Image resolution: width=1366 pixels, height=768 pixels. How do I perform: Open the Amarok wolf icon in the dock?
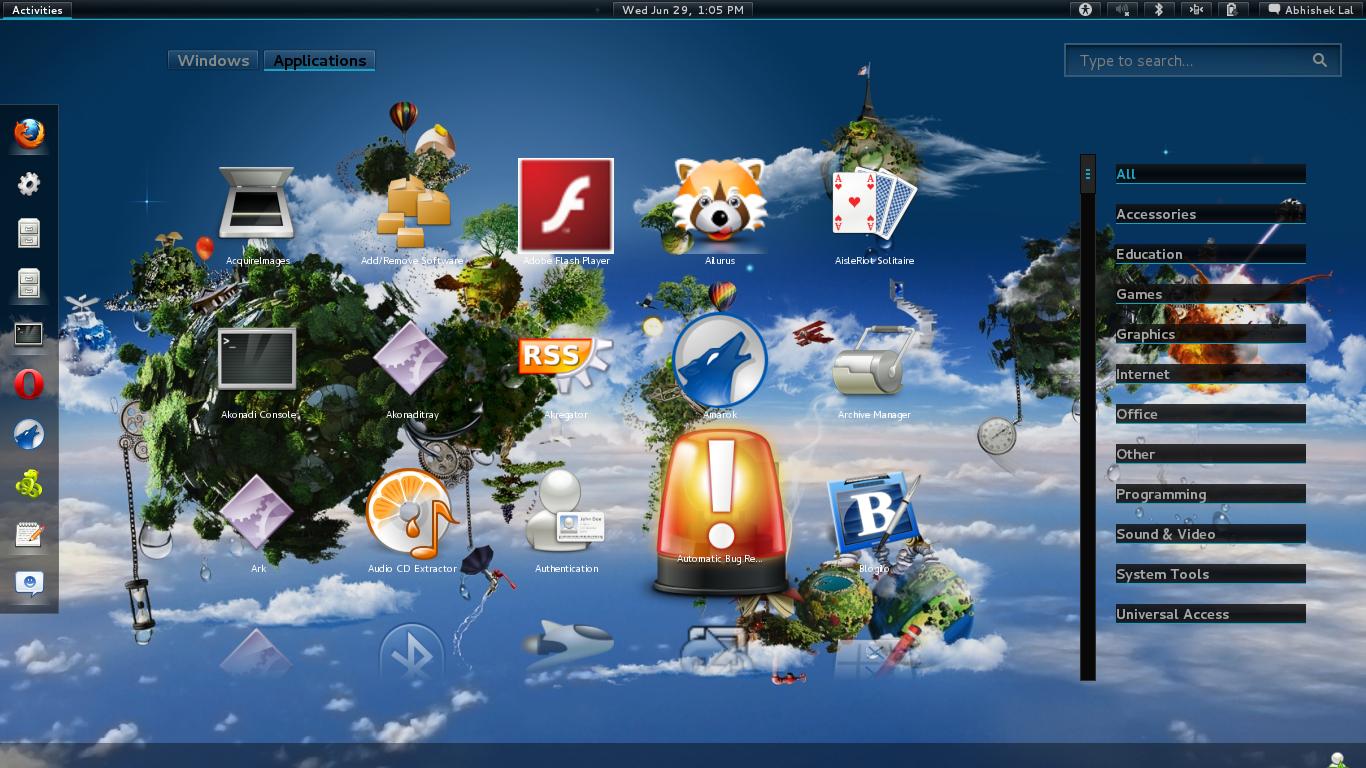pos(29,433)
